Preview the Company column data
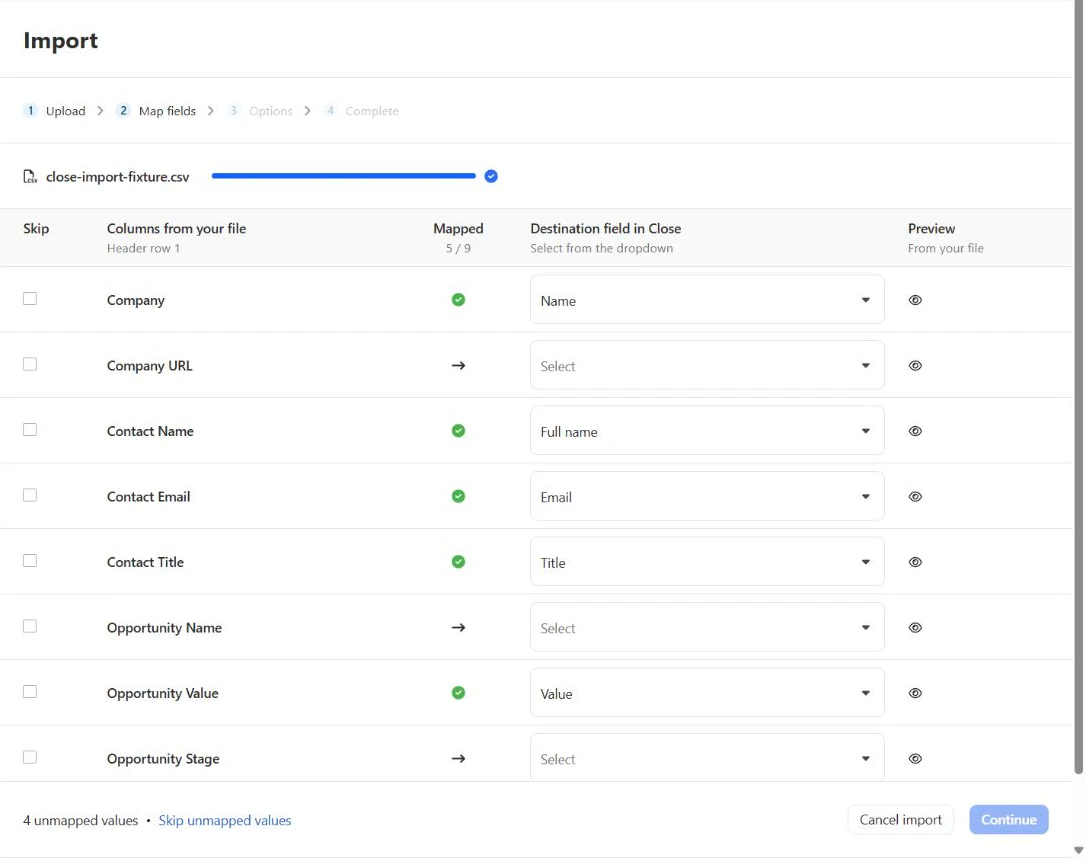The height and width of the screenshot is (858, 1086). click(x=915, y=300)
